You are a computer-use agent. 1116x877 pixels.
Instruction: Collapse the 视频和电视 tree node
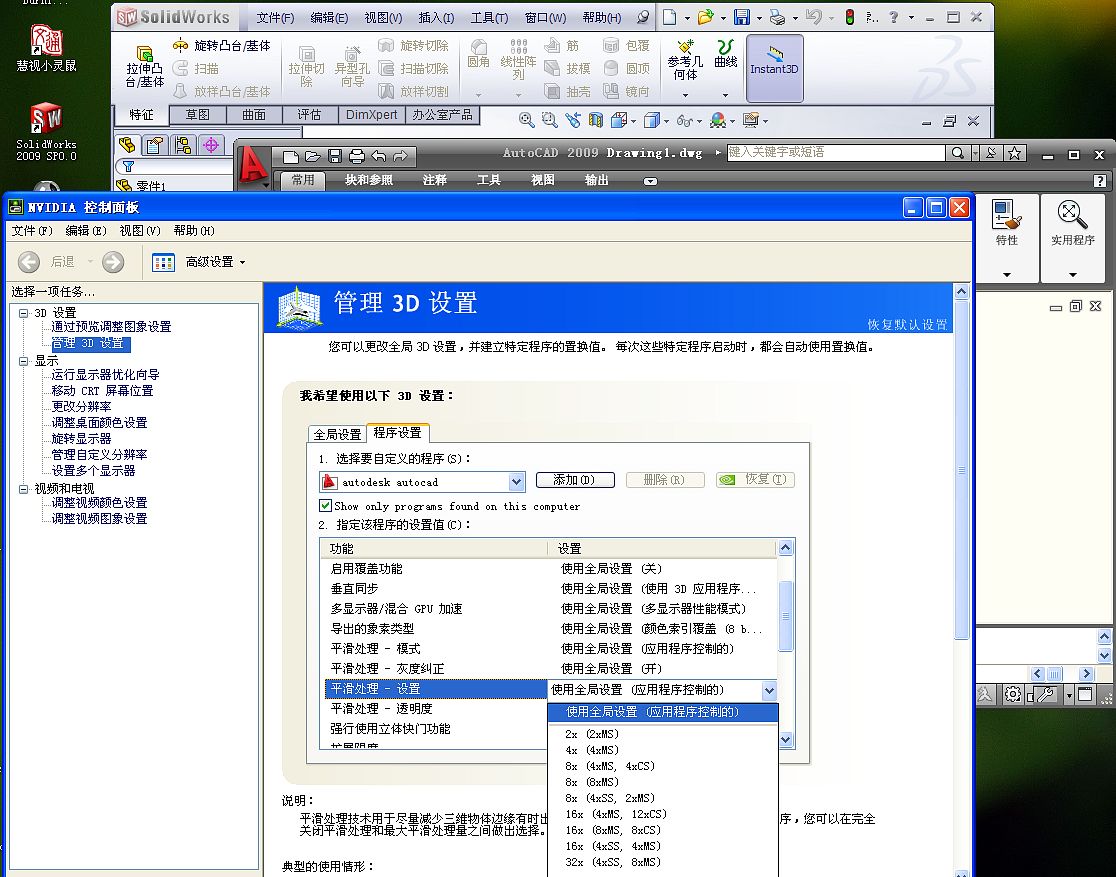[23, 488]
